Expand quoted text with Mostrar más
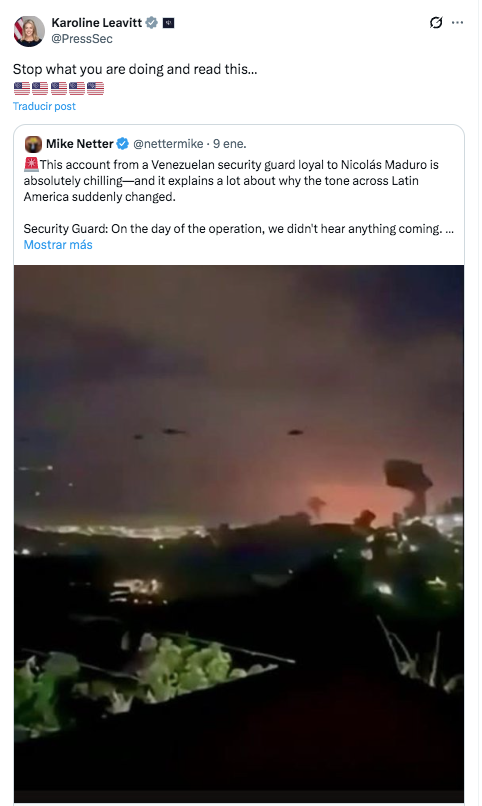The height and width of the screenshot is (806, 482). 58,245
